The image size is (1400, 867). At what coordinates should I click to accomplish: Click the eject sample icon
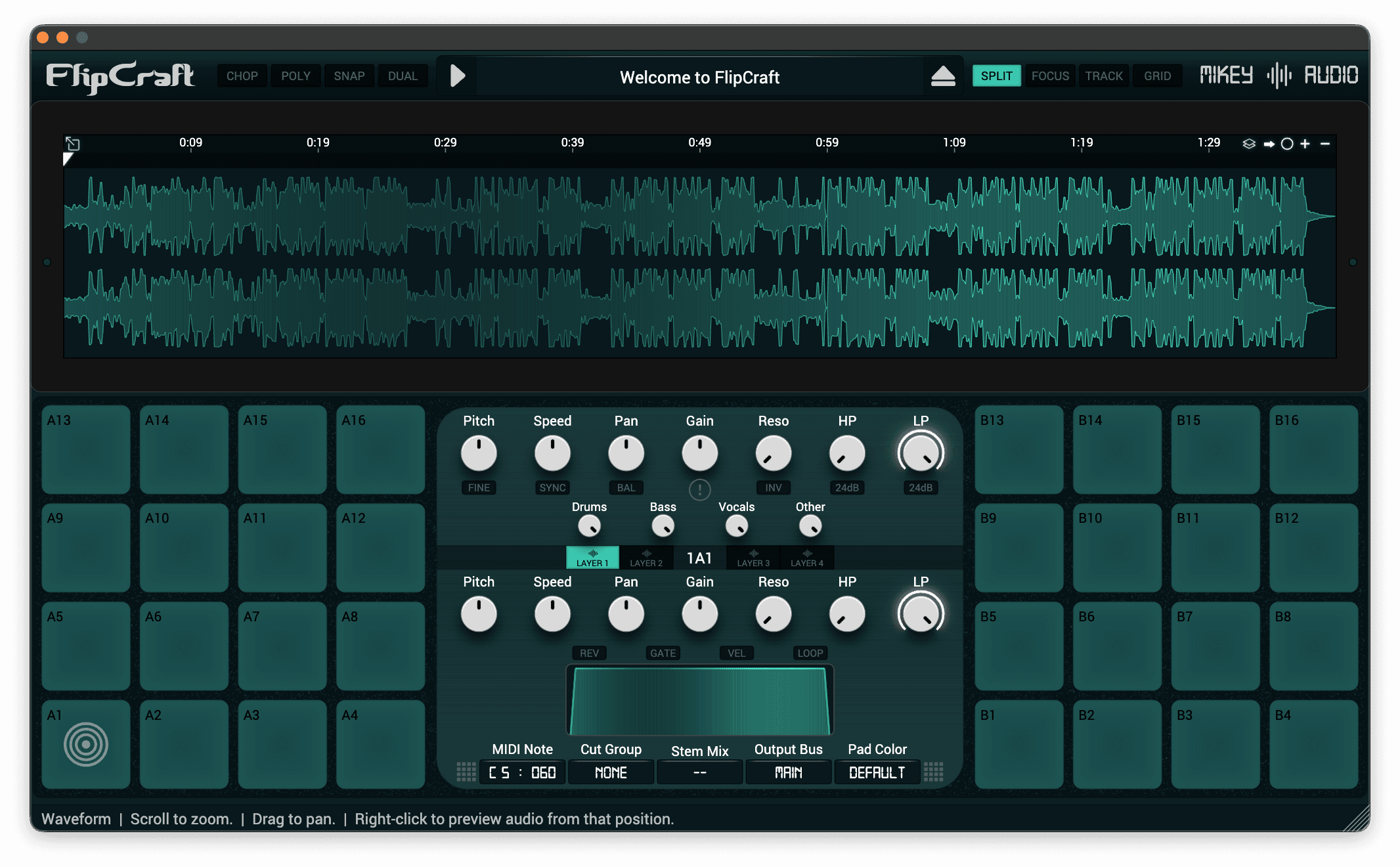point(943,76)
